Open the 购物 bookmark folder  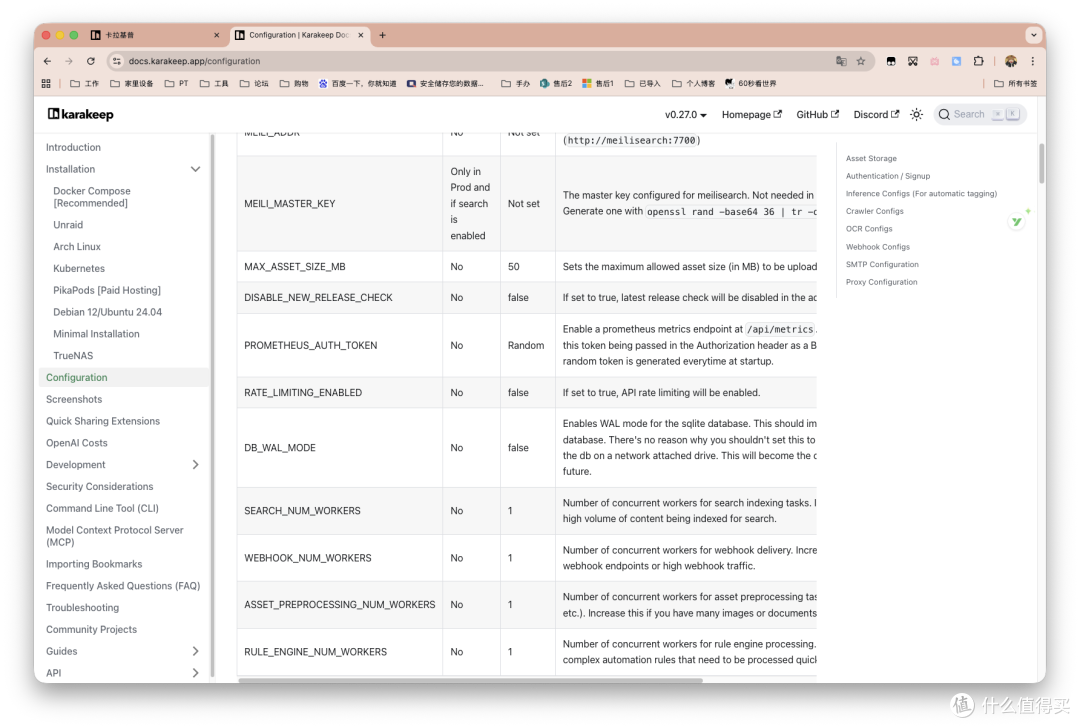(x=294, y=83)
